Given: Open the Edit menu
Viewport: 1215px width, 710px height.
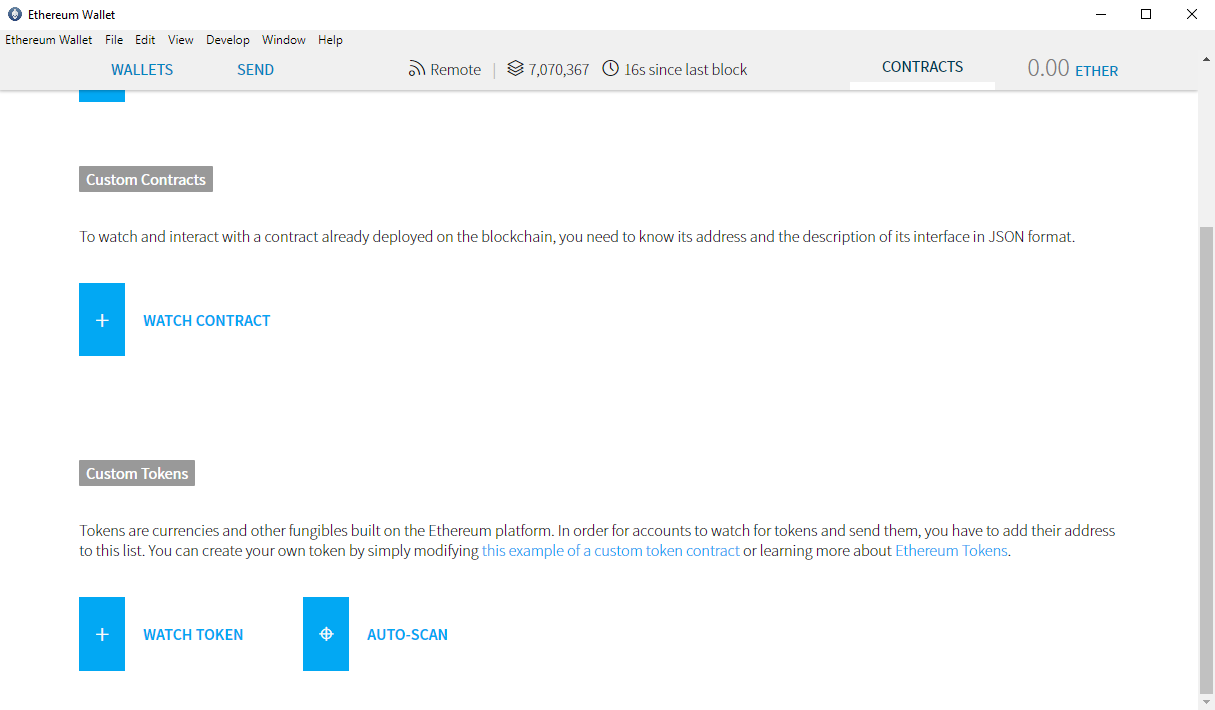Looking at the screenshot, I should click(x=145, y=40).
